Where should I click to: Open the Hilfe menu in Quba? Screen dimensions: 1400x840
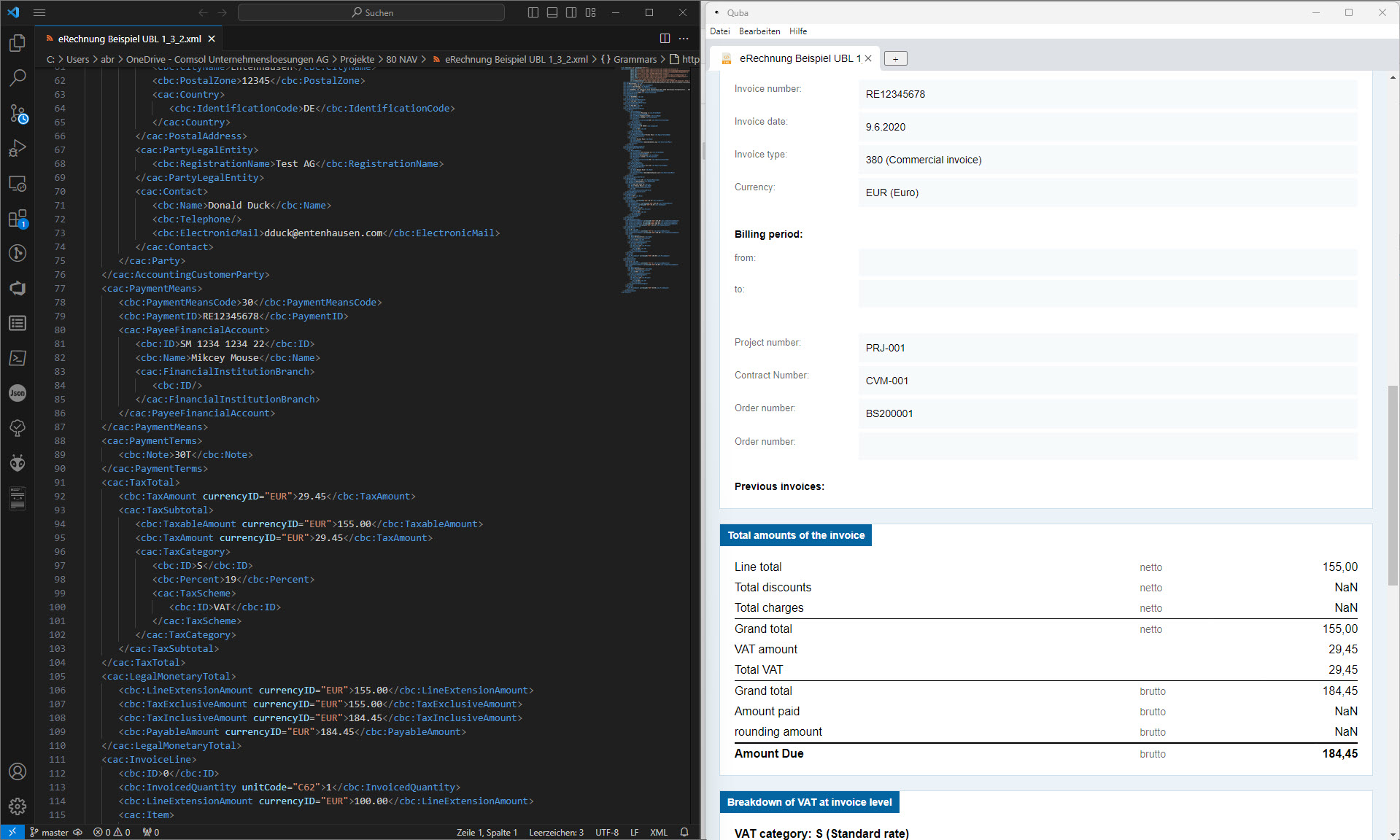point(798,31)
